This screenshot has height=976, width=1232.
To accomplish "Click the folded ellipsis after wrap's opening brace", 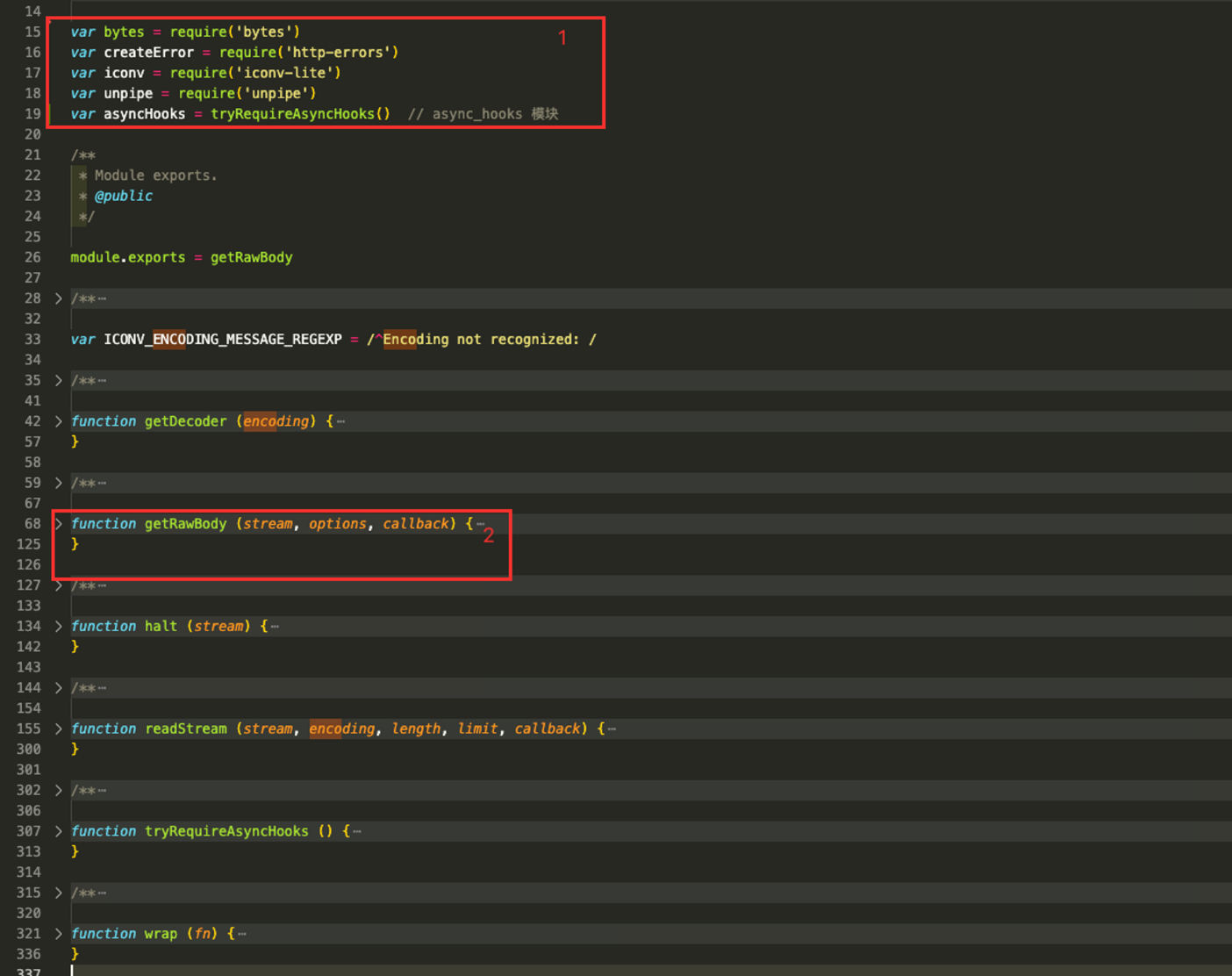I will click(242, 935).
